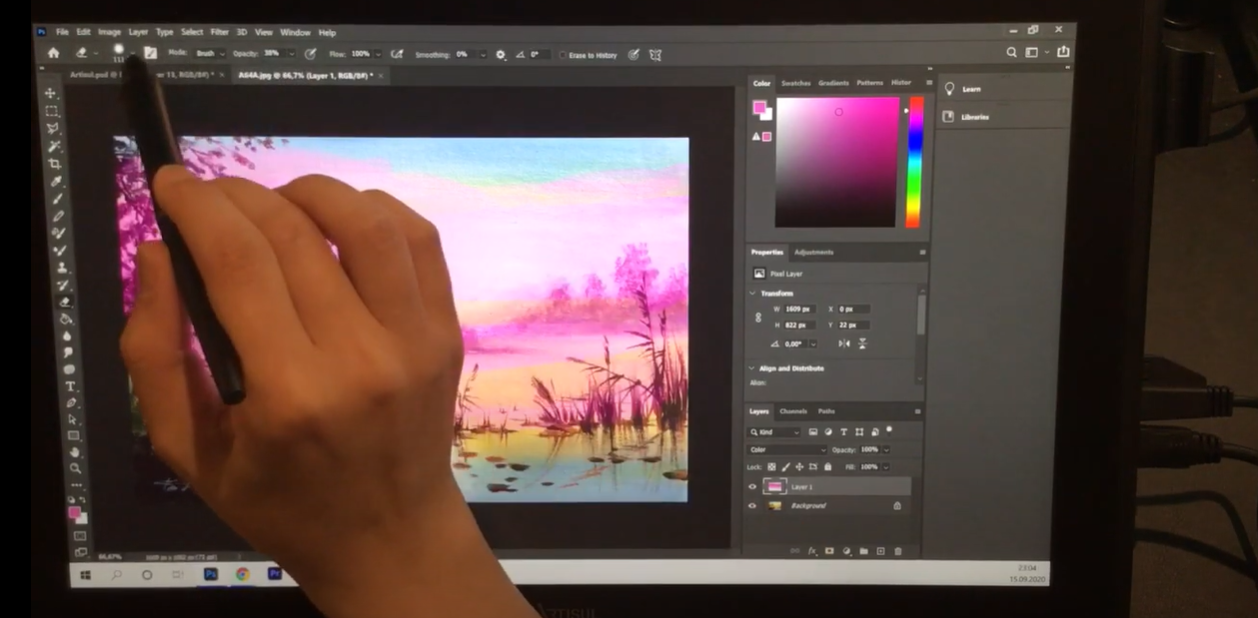Select the Hand tool
1258x618 pixels.
tap(74, 452)
